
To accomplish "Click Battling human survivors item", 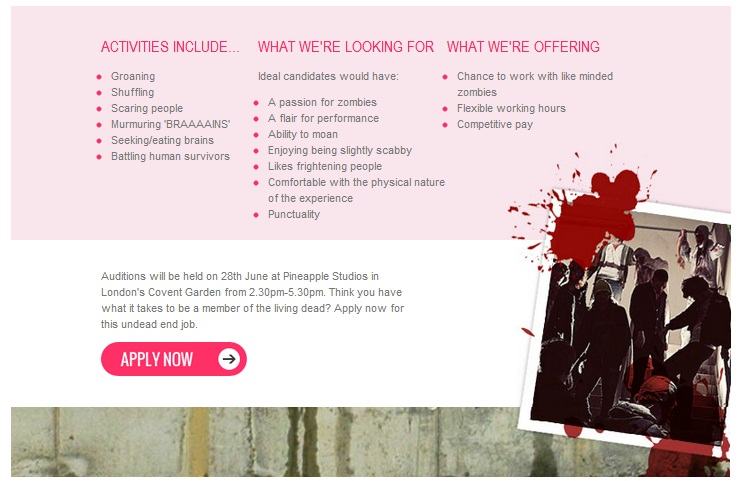I will (170, 156).
